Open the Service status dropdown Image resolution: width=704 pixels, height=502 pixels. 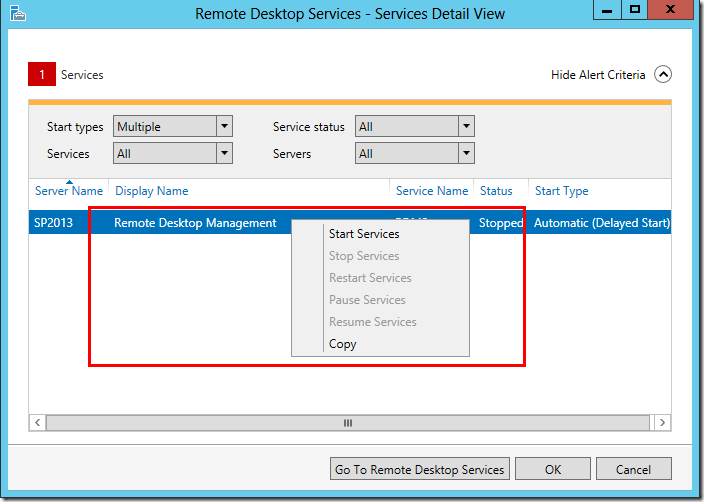coord(466,127)
